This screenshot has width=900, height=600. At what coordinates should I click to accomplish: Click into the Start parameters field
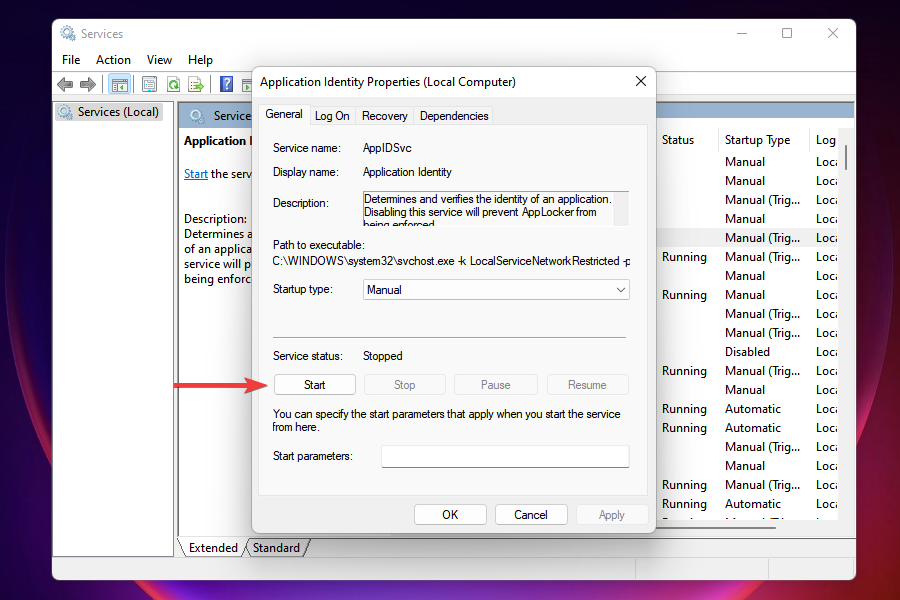[505, 456]
